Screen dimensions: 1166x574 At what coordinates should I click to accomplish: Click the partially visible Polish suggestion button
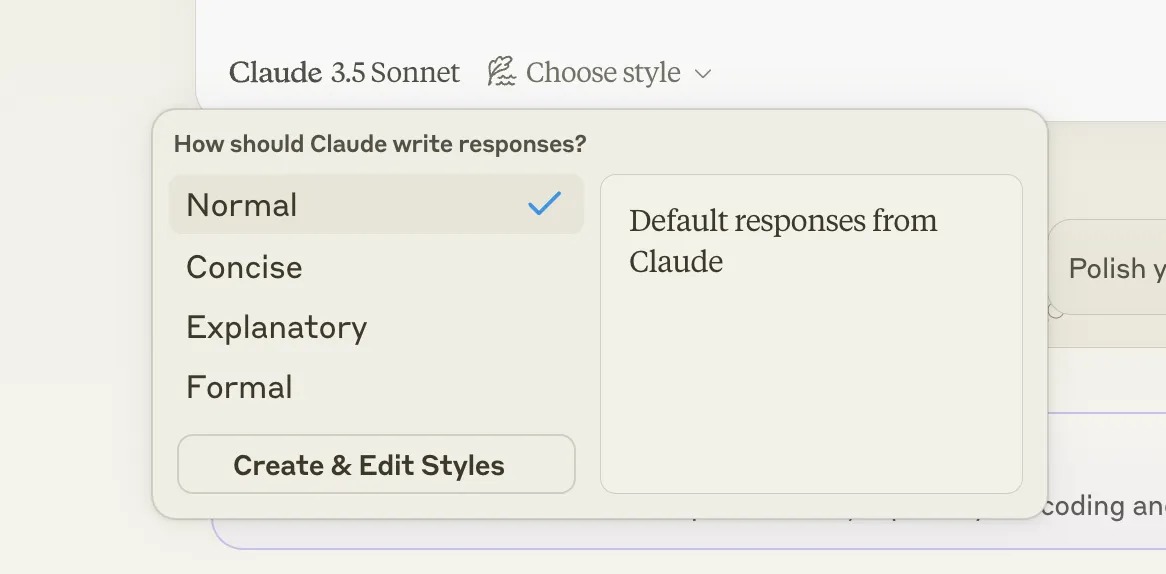pos(1106,268)
